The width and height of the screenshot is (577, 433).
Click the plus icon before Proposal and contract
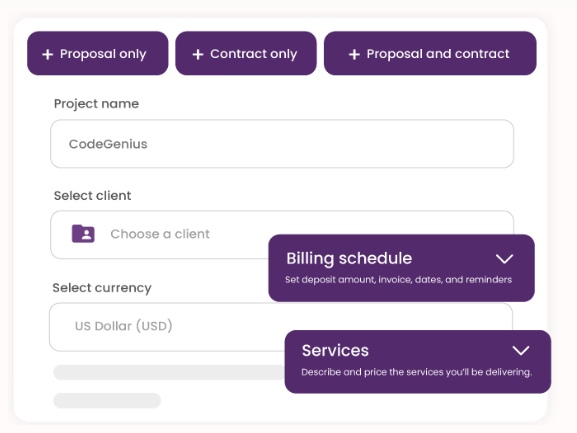click(x=354, y=54)
